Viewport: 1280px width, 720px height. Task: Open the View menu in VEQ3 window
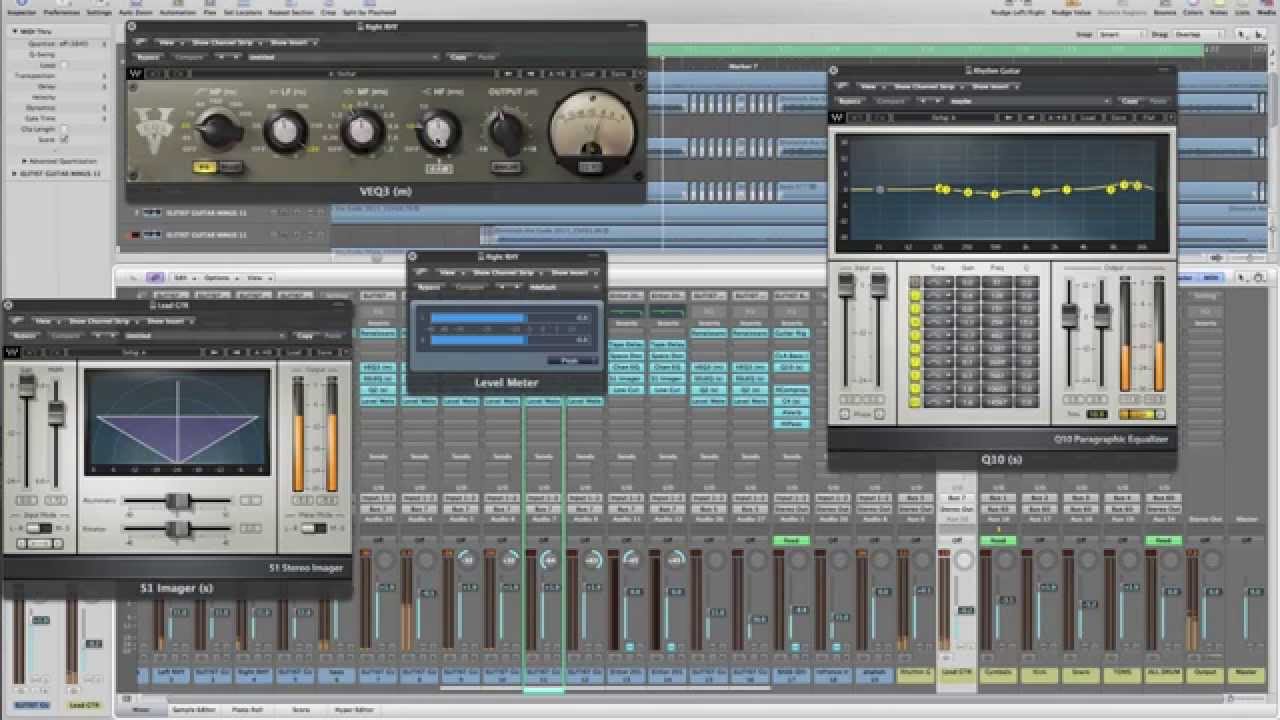(172, 43)
